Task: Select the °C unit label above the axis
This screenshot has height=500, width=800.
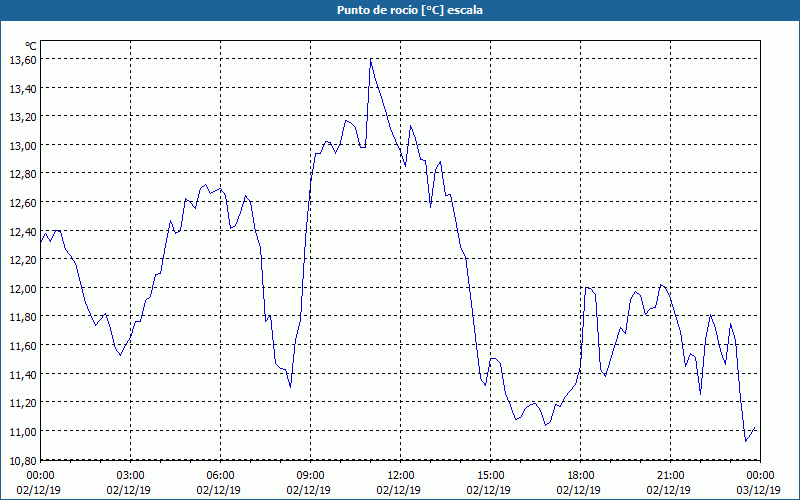Action: click(31, 47)
